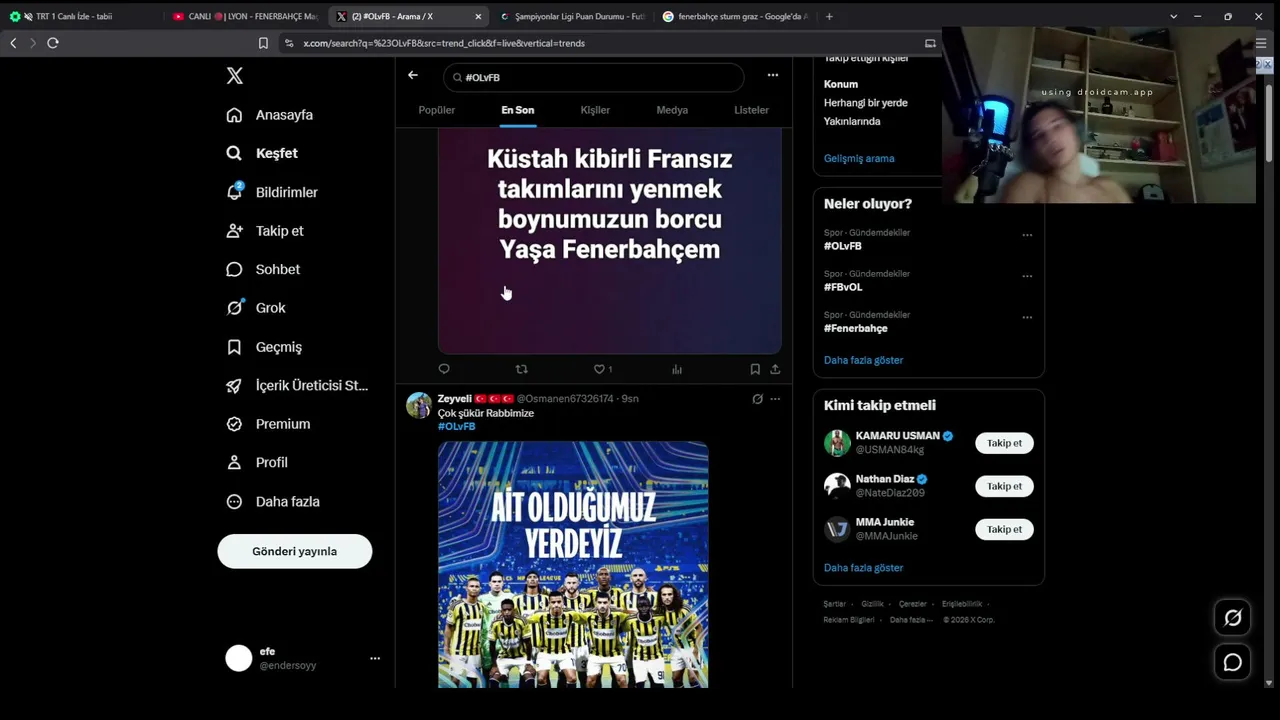Open more options for Zeyveli's post

pyautogui.click(x=775, y=399)
